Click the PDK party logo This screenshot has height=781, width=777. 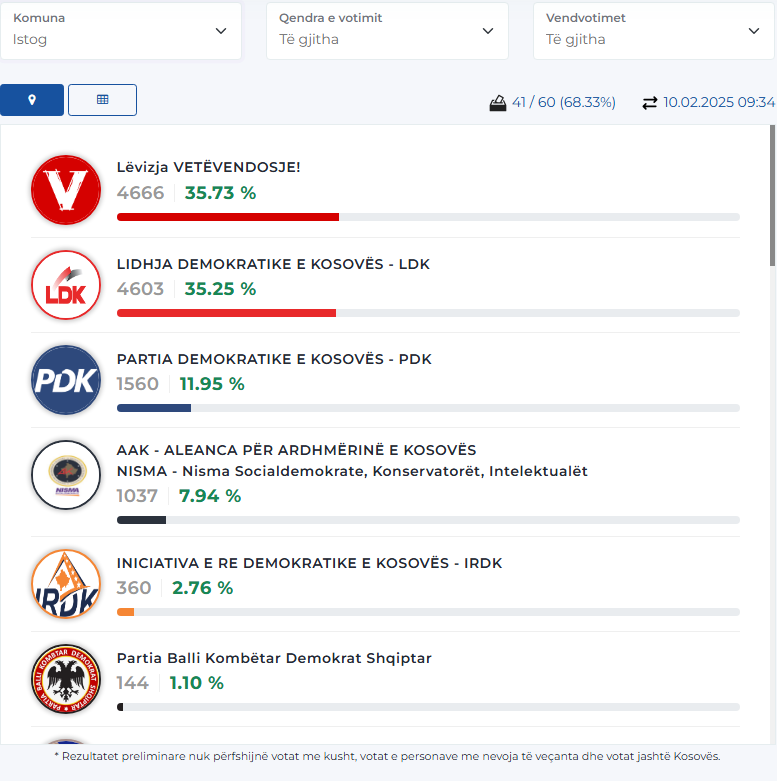66,380
